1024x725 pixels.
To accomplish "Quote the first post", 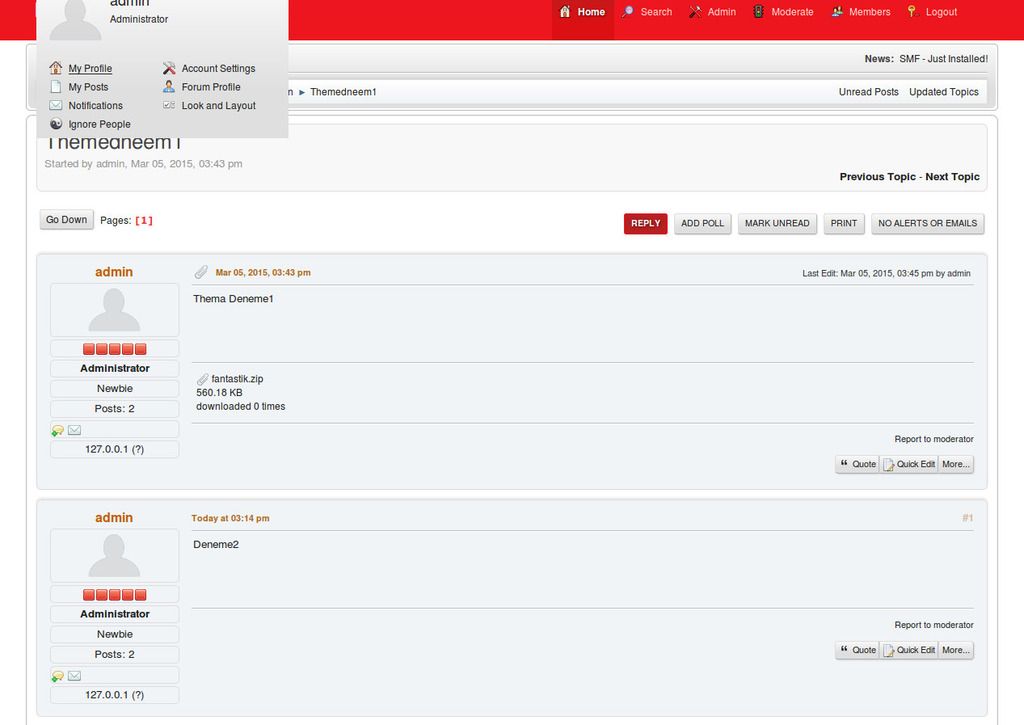I will pyautogui.click(x=857, y=464).
